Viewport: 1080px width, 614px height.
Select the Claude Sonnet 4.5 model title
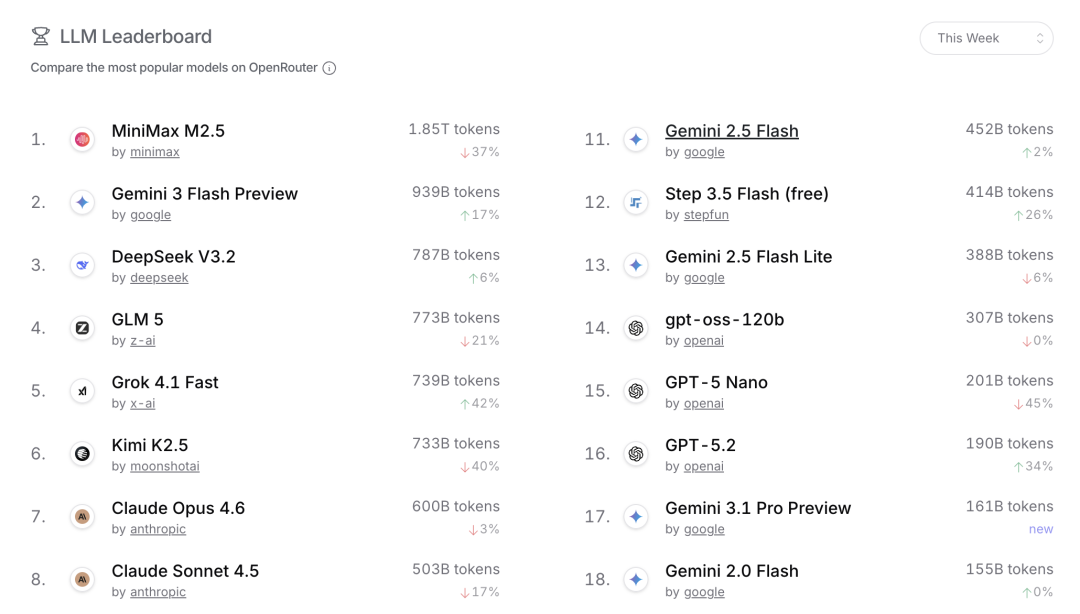(185, 571)
